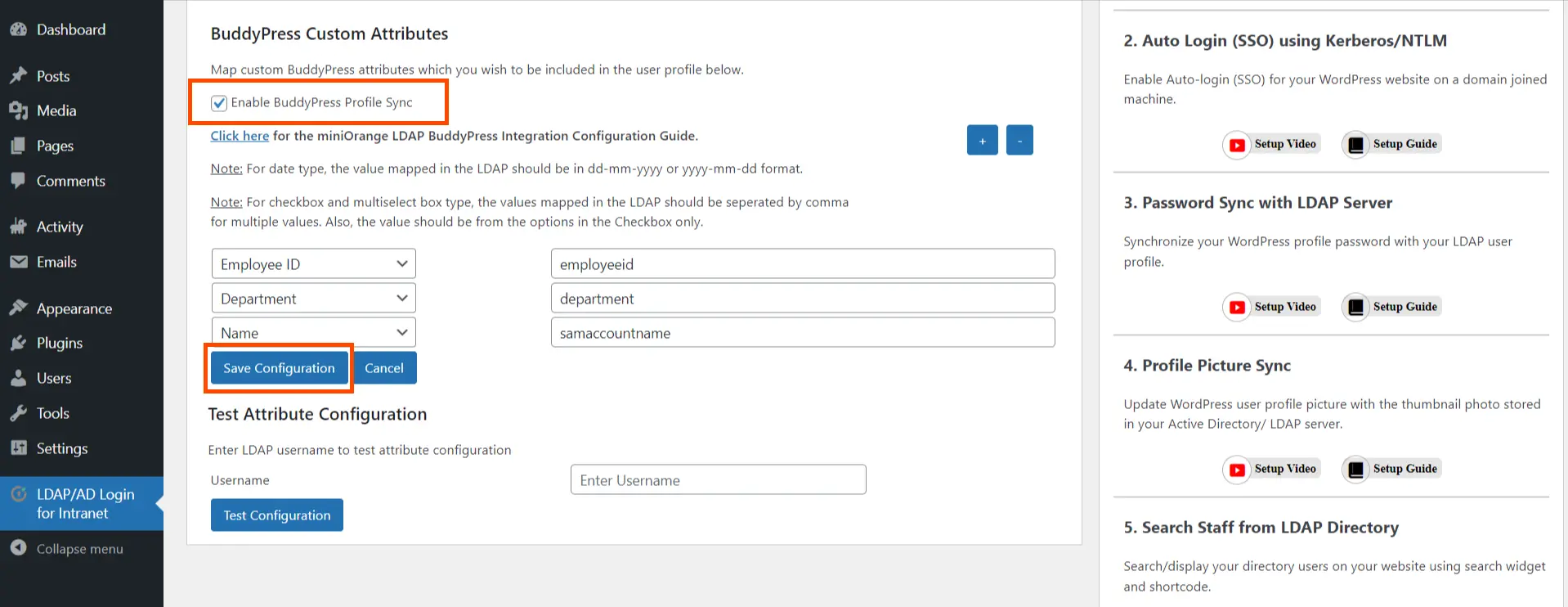Click heading 'BuddyPress Custom Attributes'
This screenshot has width=1568, height=607.
point(329,34)
